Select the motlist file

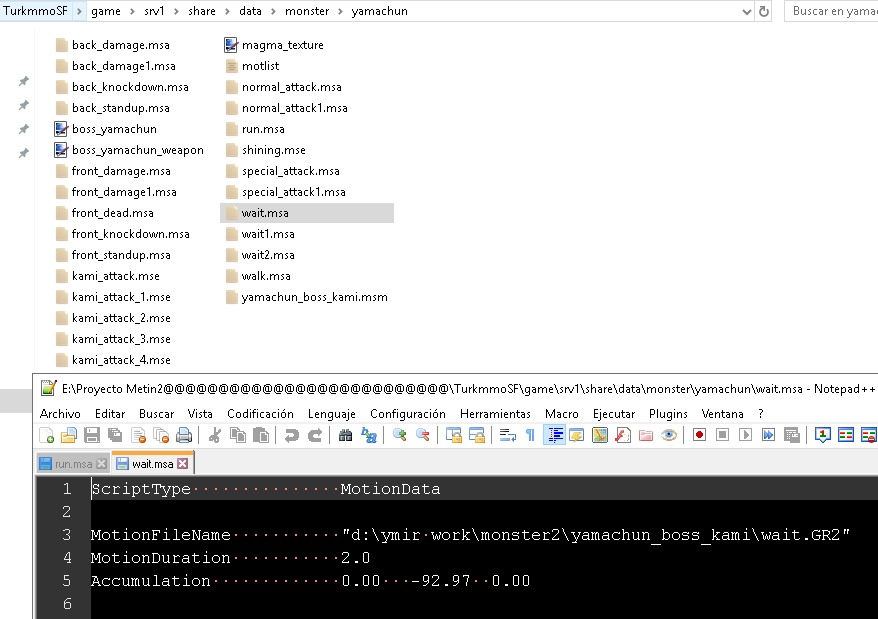point(253,66)
